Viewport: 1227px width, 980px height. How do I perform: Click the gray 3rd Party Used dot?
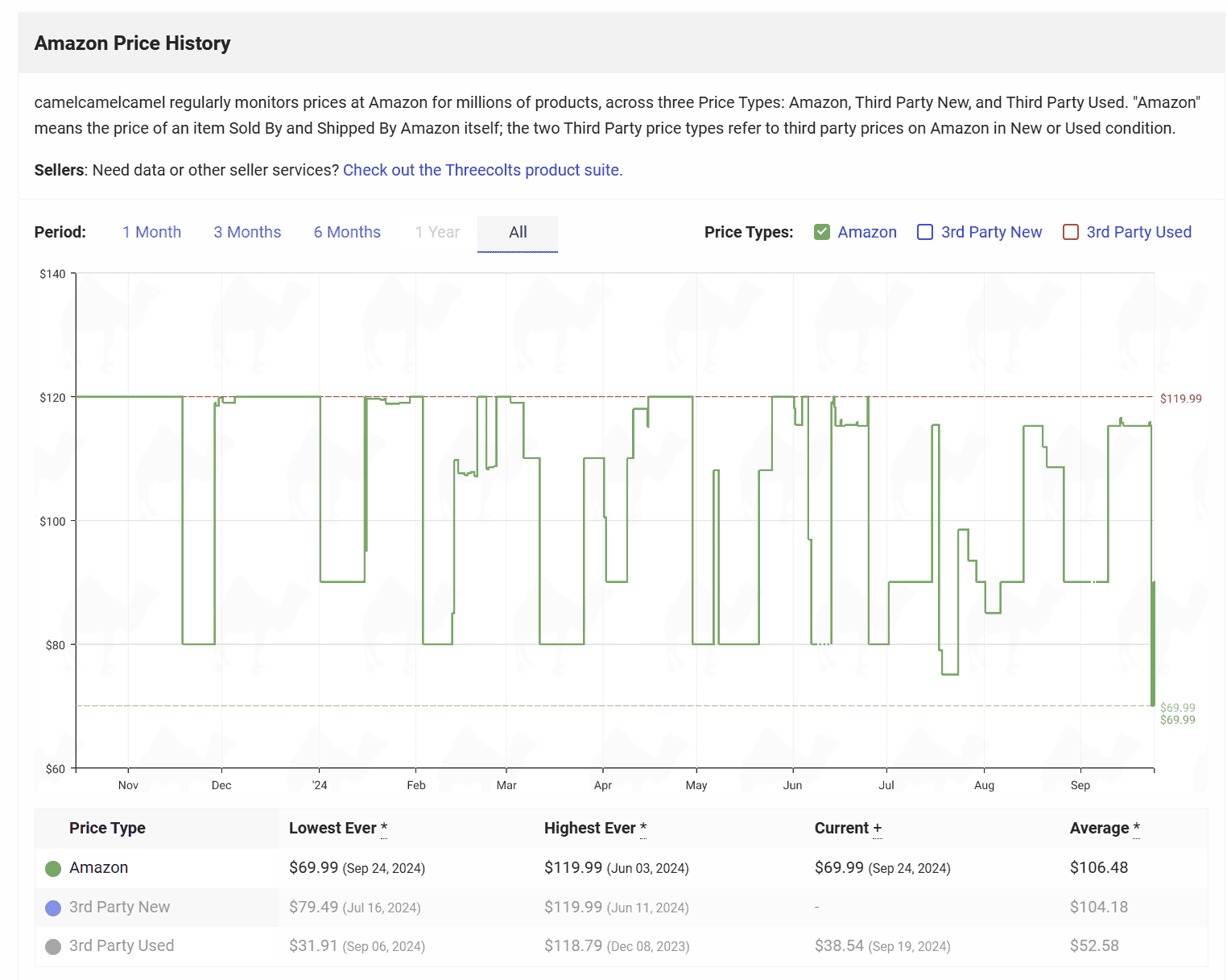(x=53, y=947)
